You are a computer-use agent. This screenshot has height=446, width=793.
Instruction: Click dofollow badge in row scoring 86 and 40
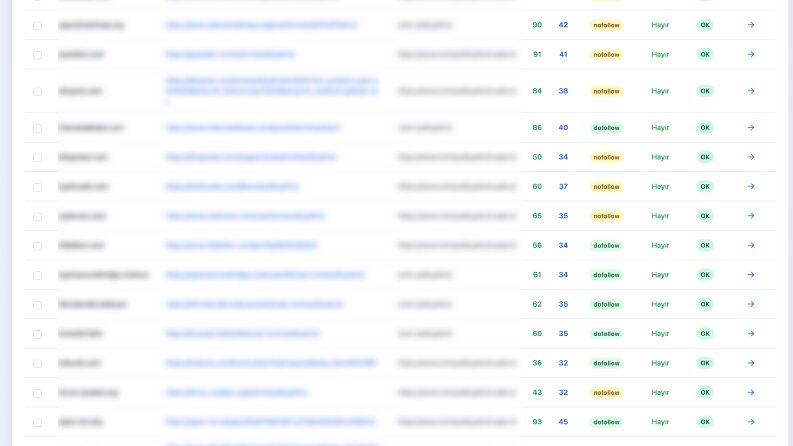coord(606,127)
